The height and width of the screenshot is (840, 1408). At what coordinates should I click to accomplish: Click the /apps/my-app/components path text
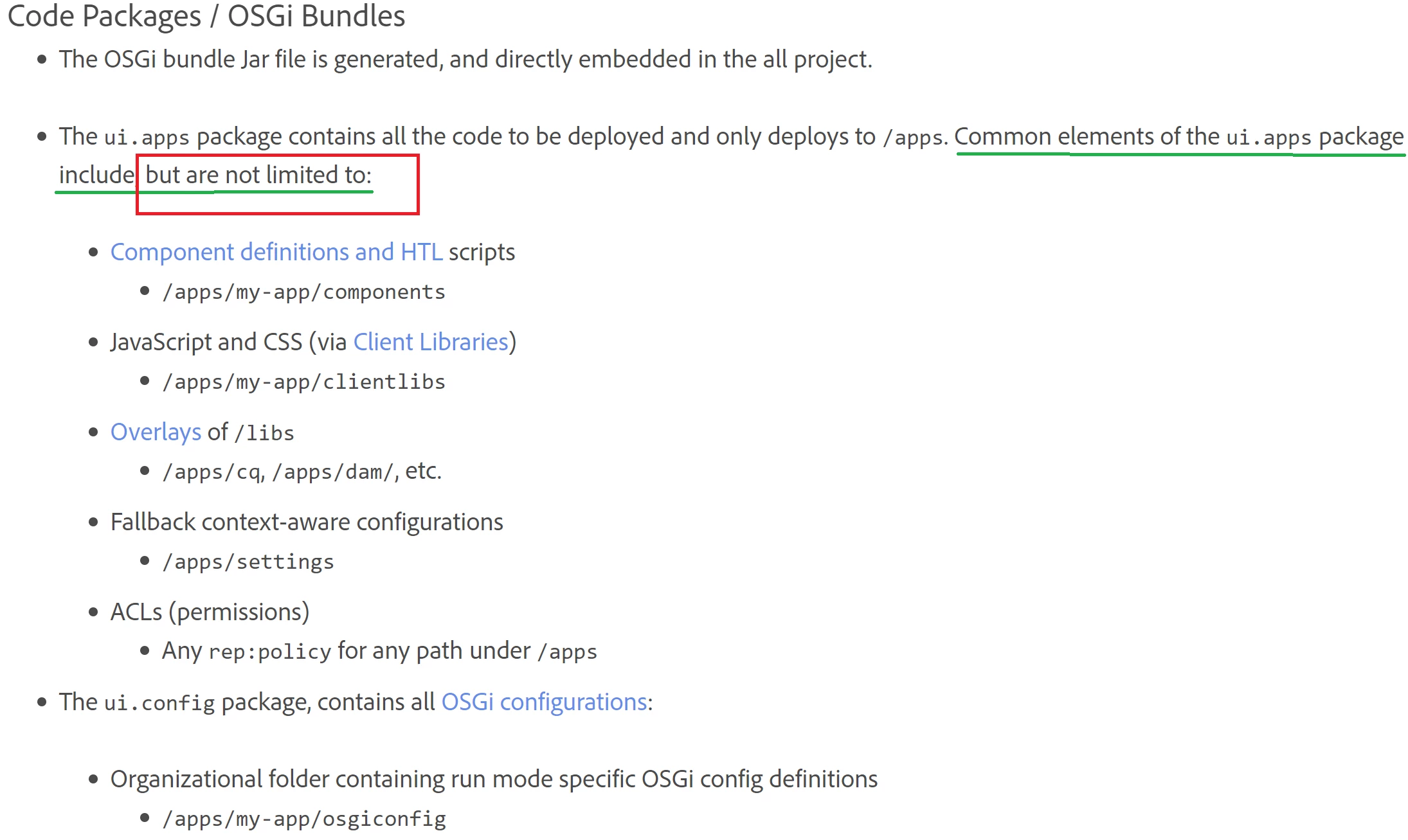tap(303, 292)
